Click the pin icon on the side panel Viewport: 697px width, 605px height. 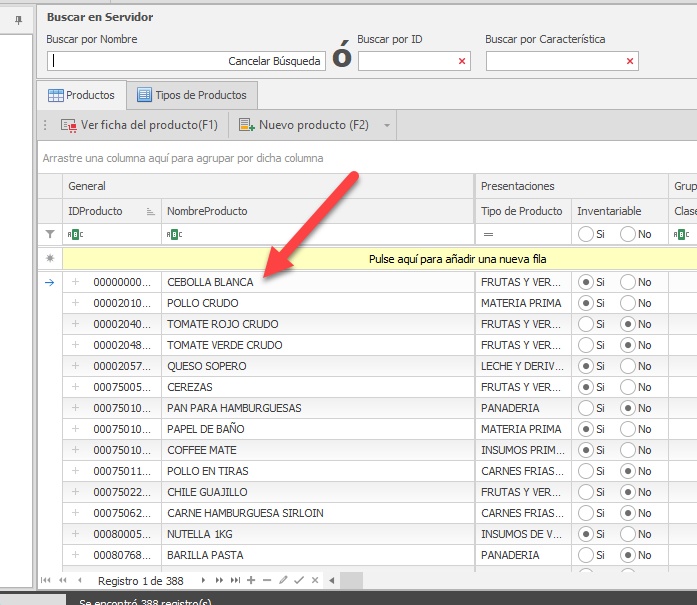point(18,20)
